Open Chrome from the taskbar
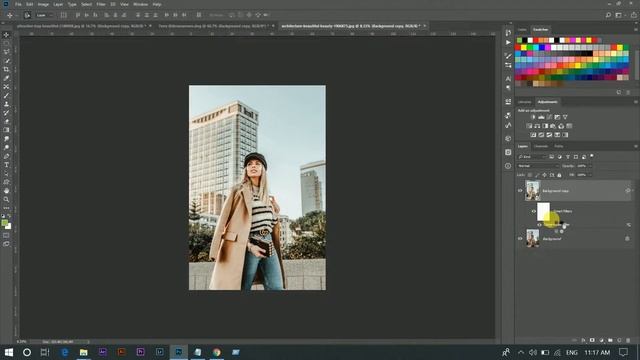The height and width of the screenshot is (360, 640). [x=216, y=352]
